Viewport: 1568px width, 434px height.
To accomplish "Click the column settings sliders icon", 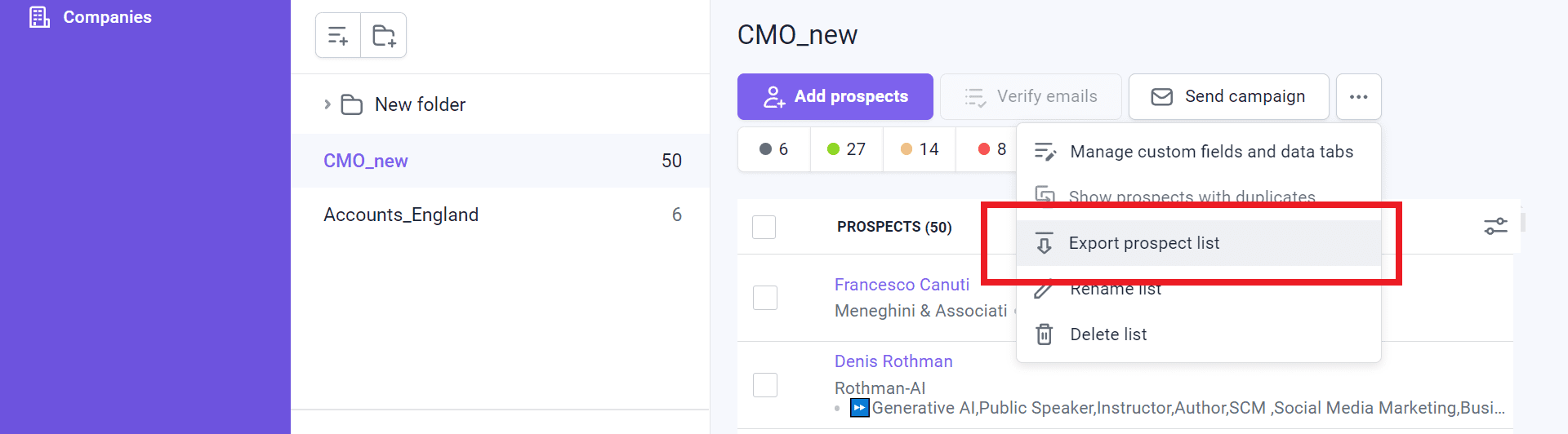I will coord(1495,226).
